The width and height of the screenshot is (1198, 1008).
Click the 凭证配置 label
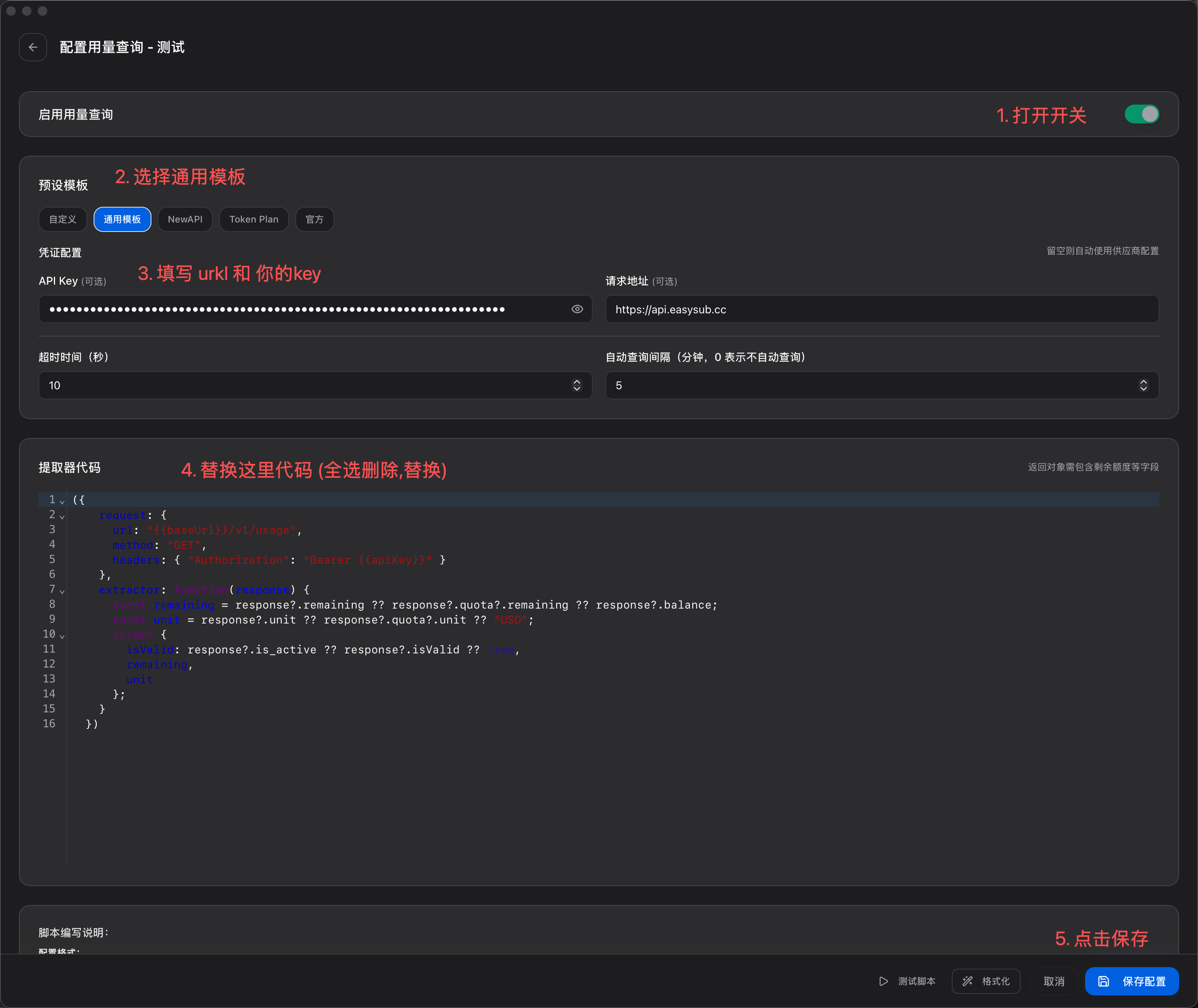point(60,252)
